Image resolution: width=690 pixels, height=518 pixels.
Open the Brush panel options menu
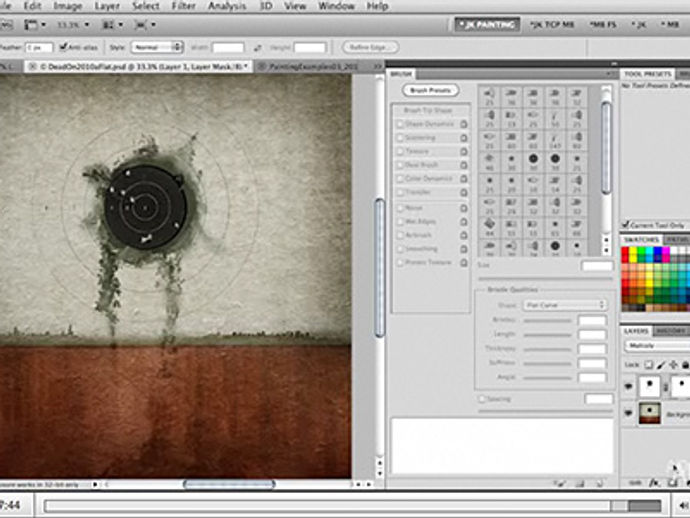(609, 74)
